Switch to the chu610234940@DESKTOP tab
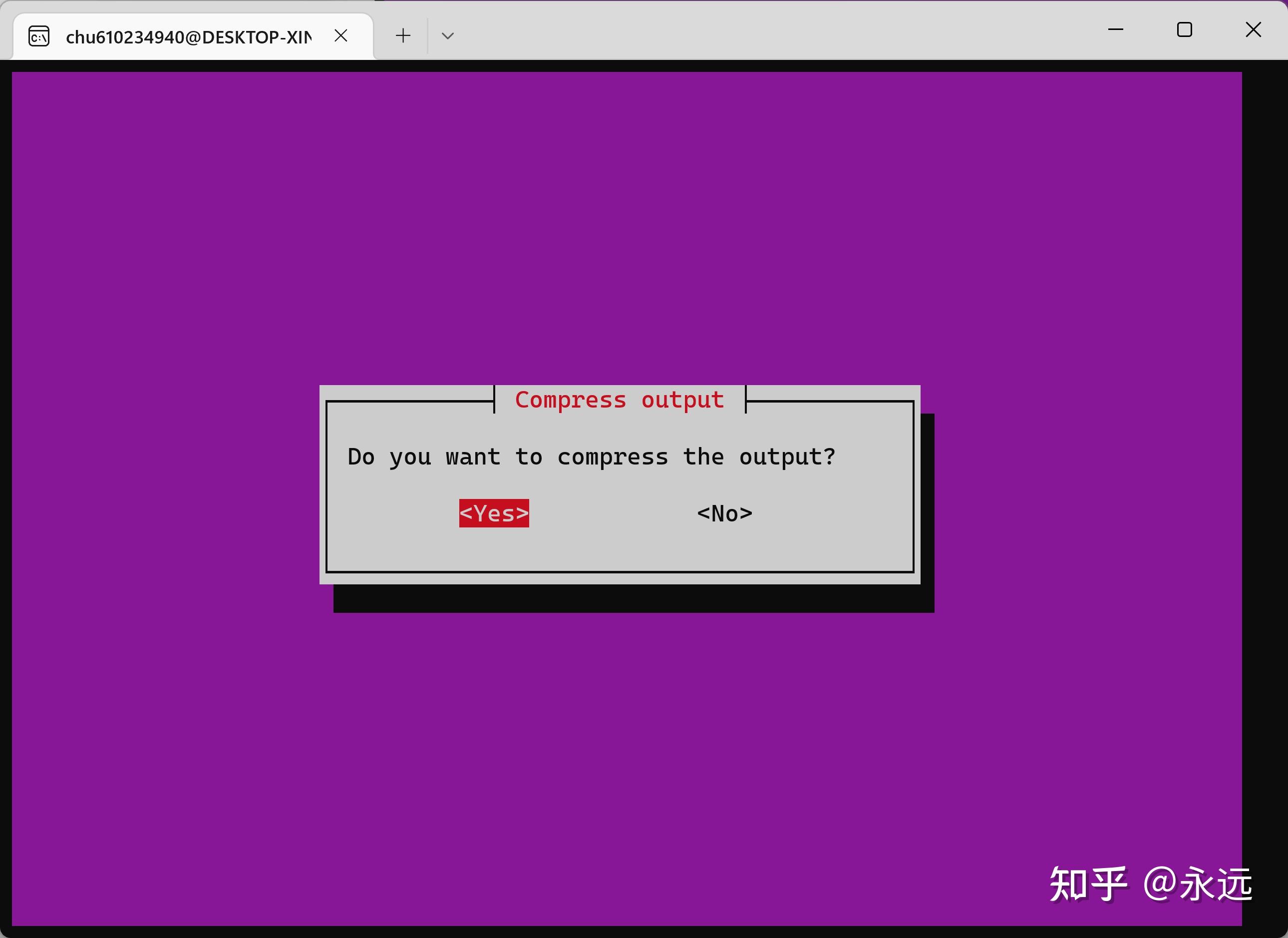 pos(187,36)
